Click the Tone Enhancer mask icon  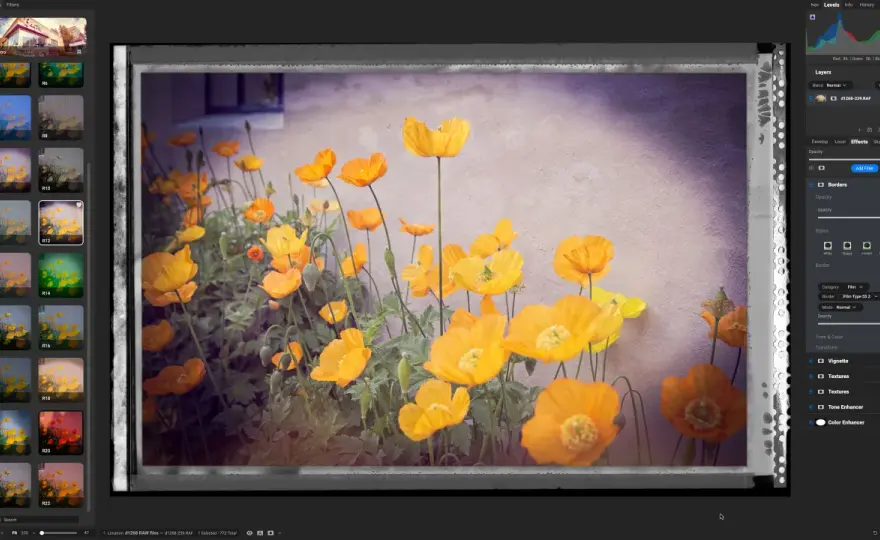pos(821,407)
